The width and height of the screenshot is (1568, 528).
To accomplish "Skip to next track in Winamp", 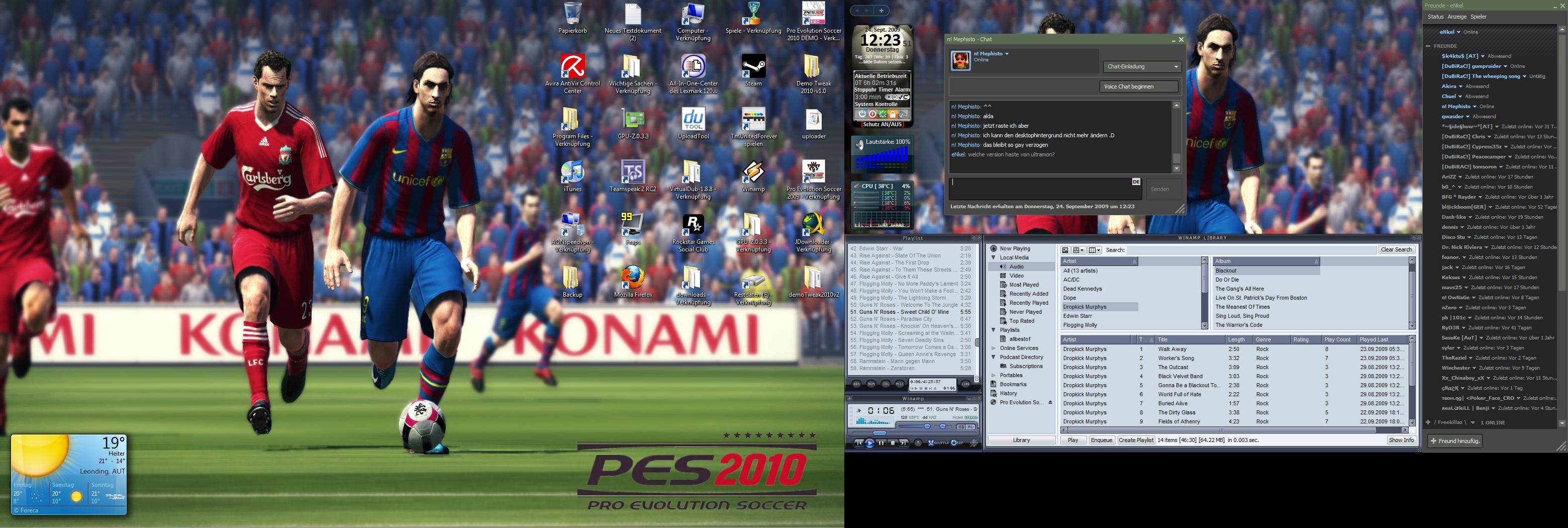I will tap(904, 444).
